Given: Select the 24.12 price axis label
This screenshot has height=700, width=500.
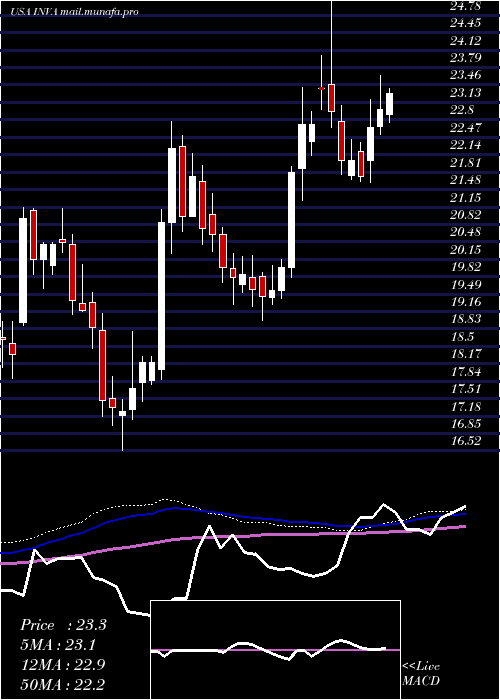Looking at the screenshot, I should [x=466, y=41].
